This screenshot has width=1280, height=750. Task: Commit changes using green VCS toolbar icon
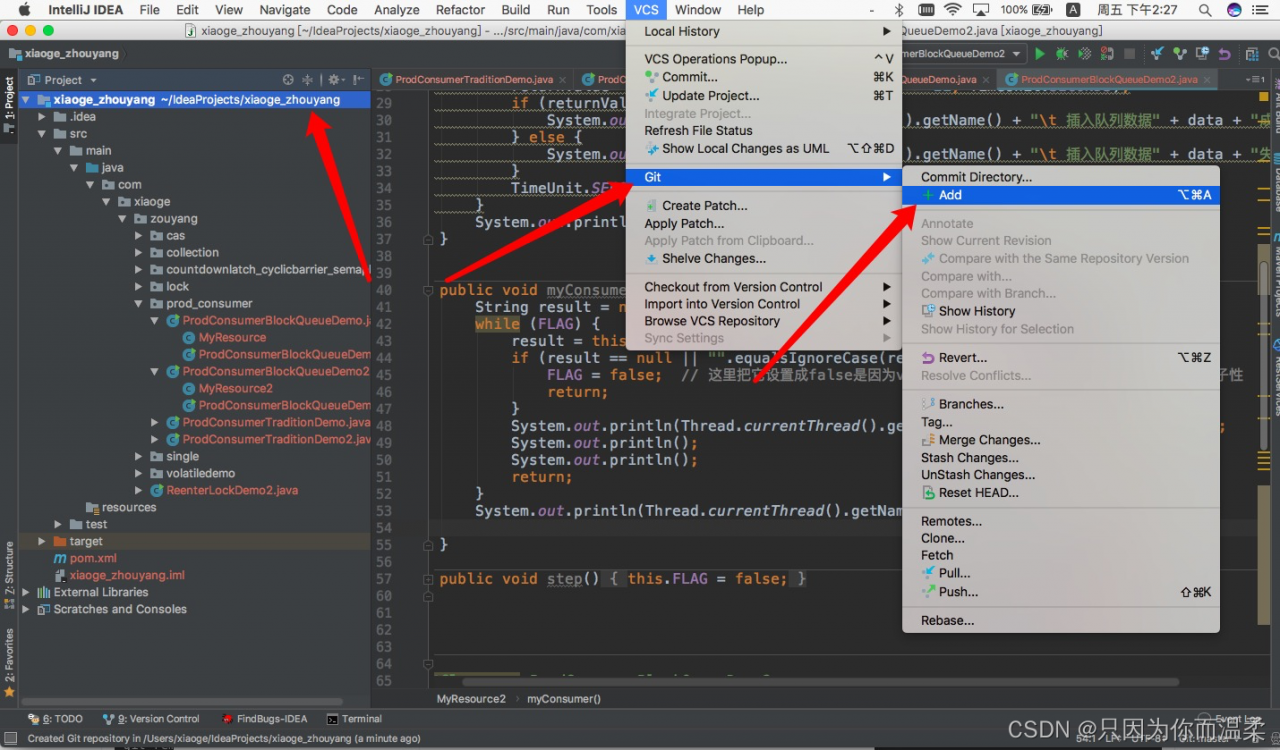tap(1180, 54)
